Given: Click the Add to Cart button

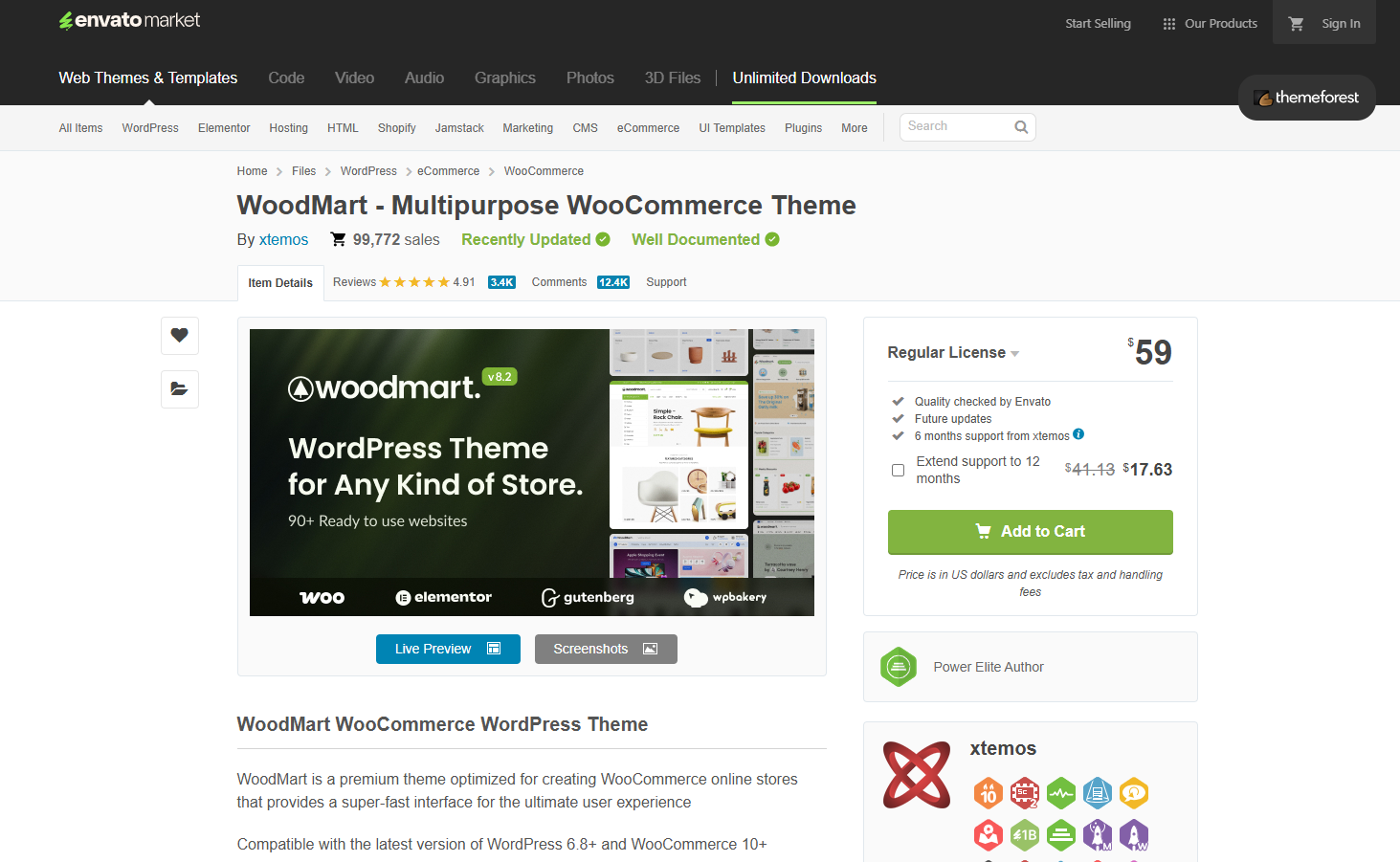Looking at the screenshot, I should (x=1030, y=531).
